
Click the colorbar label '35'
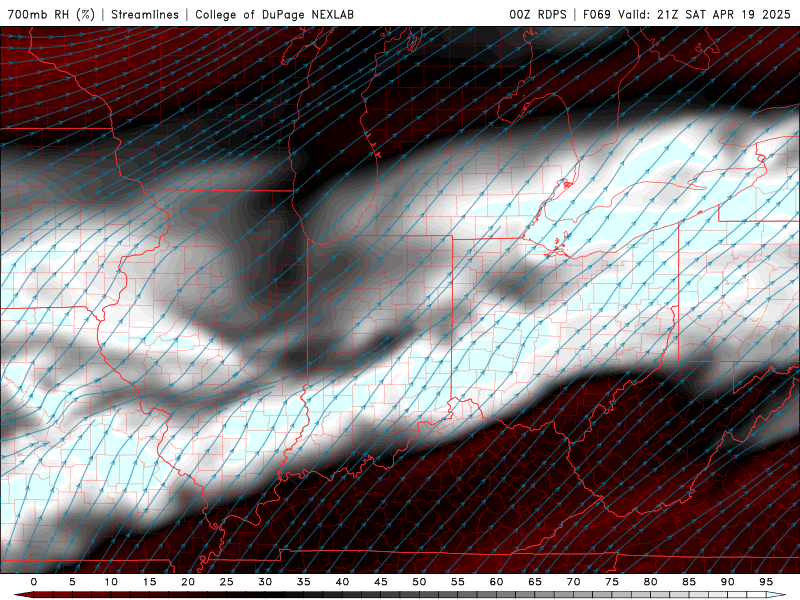[x=304, y=582]
